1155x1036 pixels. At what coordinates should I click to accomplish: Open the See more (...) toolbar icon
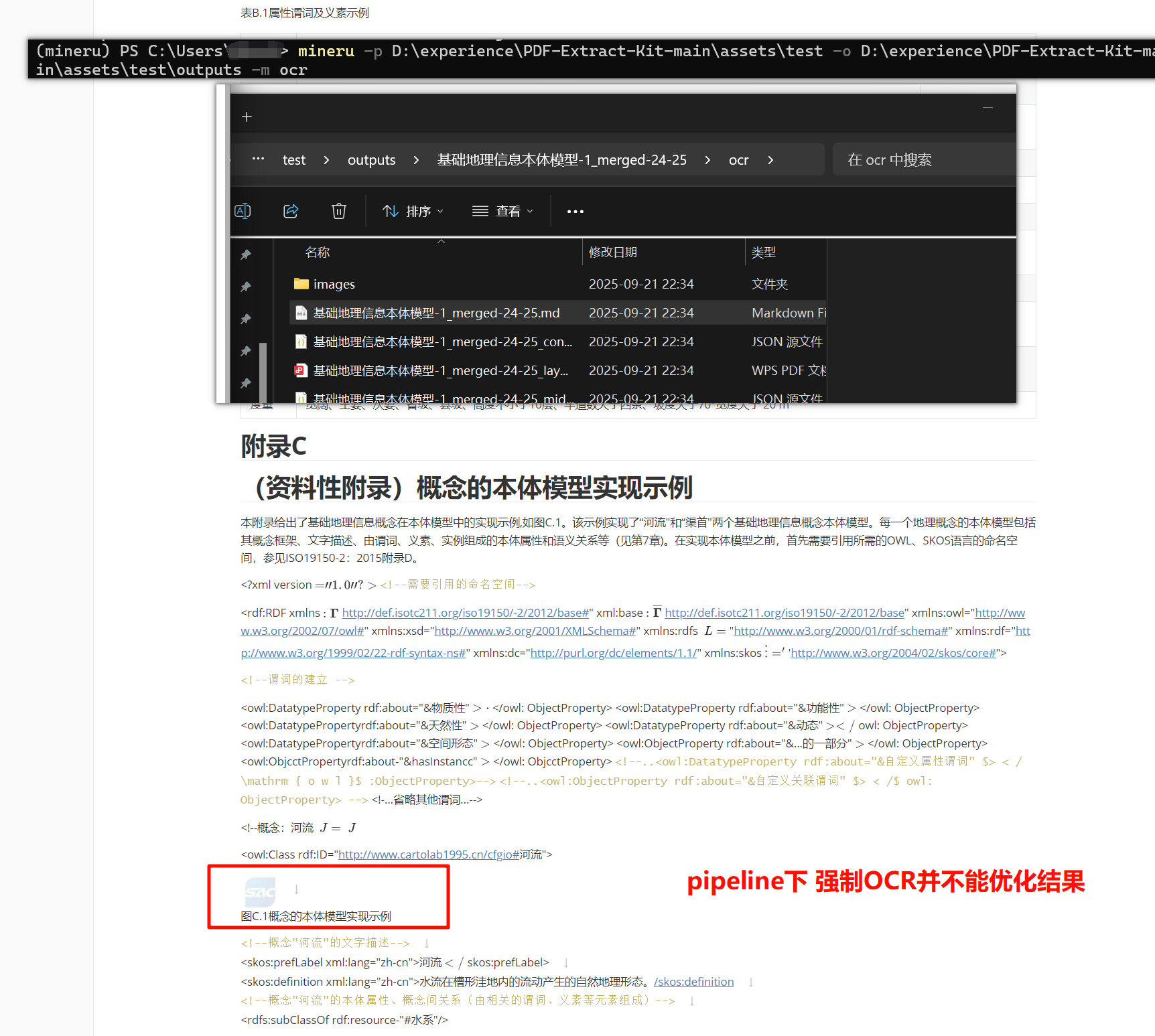click(575, 211)
